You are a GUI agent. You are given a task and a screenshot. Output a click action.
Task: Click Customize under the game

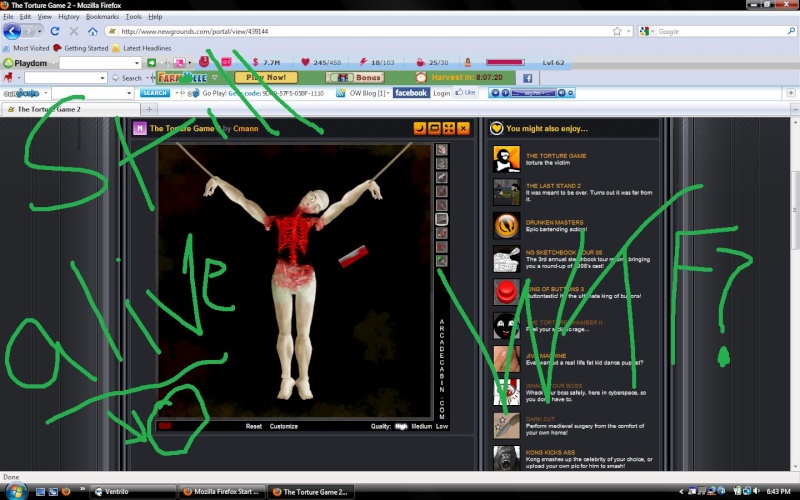[284, 427]
